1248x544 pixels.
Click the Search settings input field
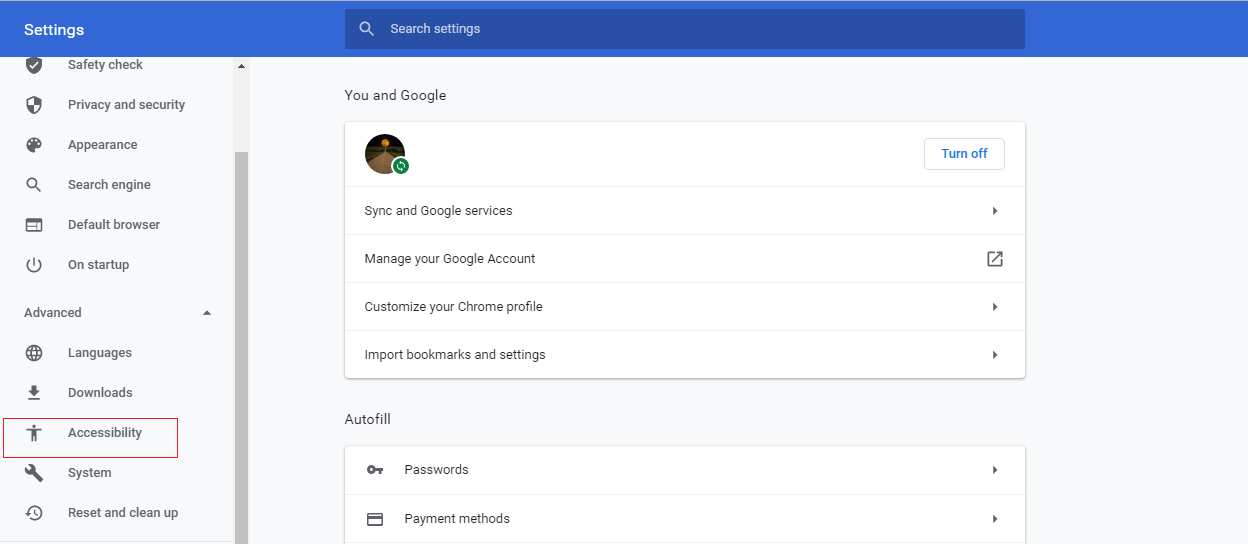tap(685, 29)
